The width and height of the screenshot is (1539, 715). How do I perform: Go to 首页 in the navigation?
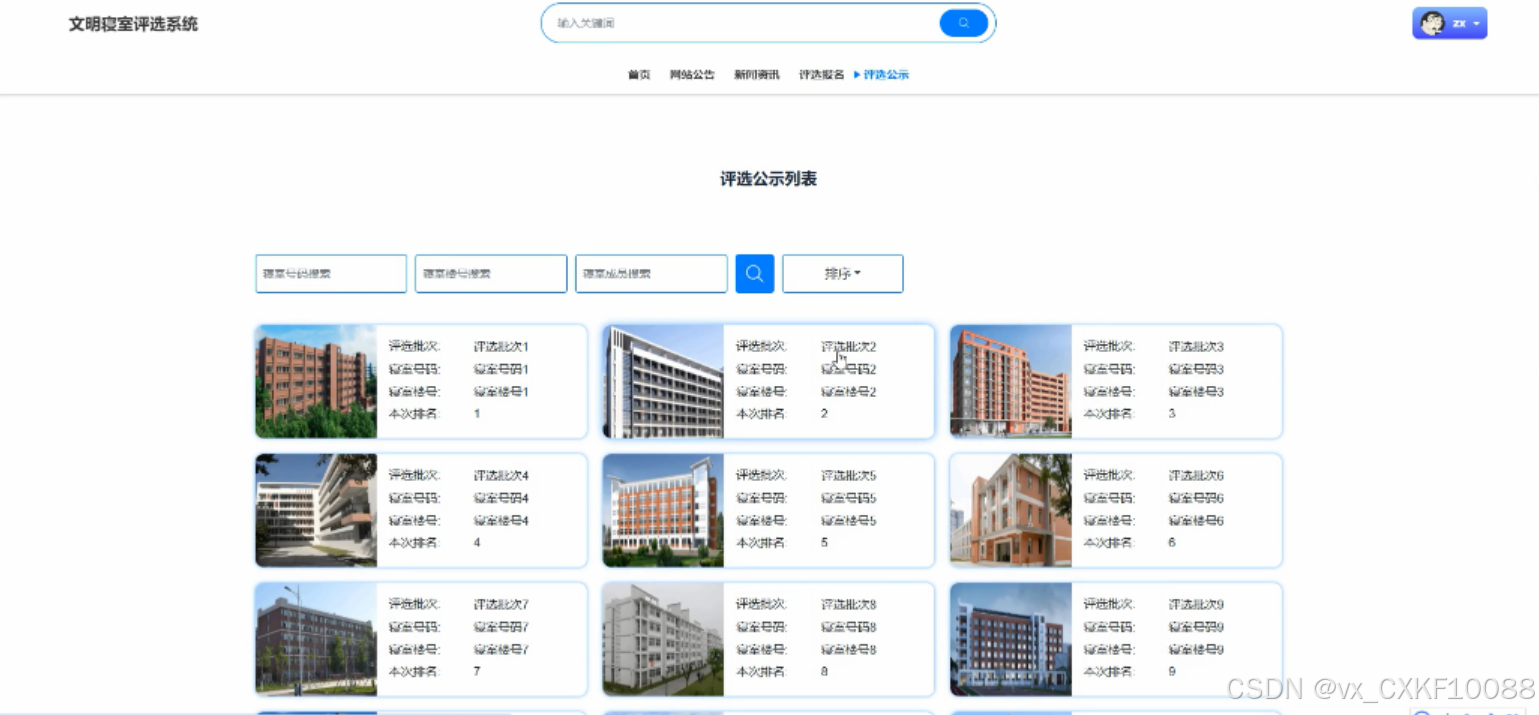(x=639, y=75)
